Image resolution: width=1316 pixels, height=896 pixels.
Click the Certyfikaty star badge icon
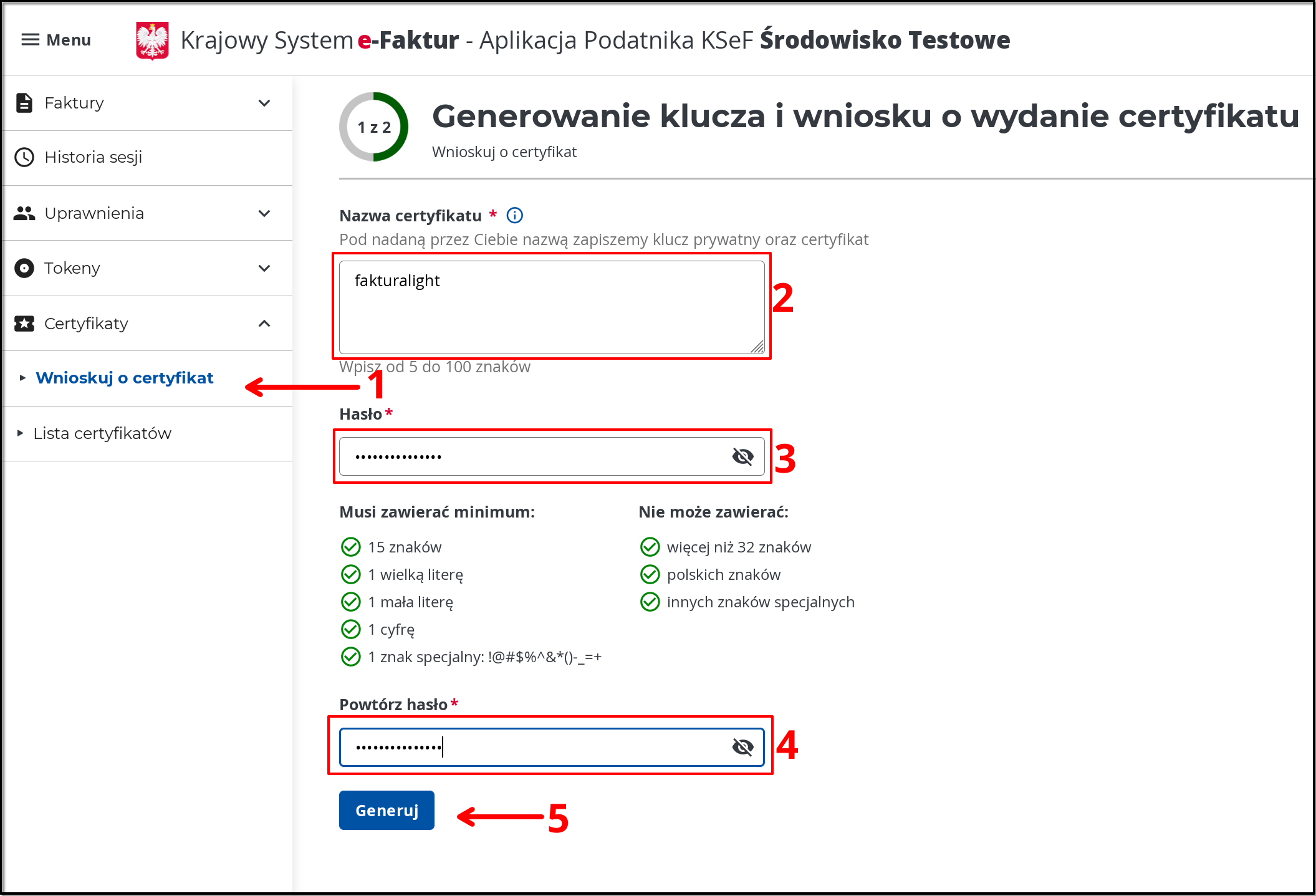tap(24, 324)
